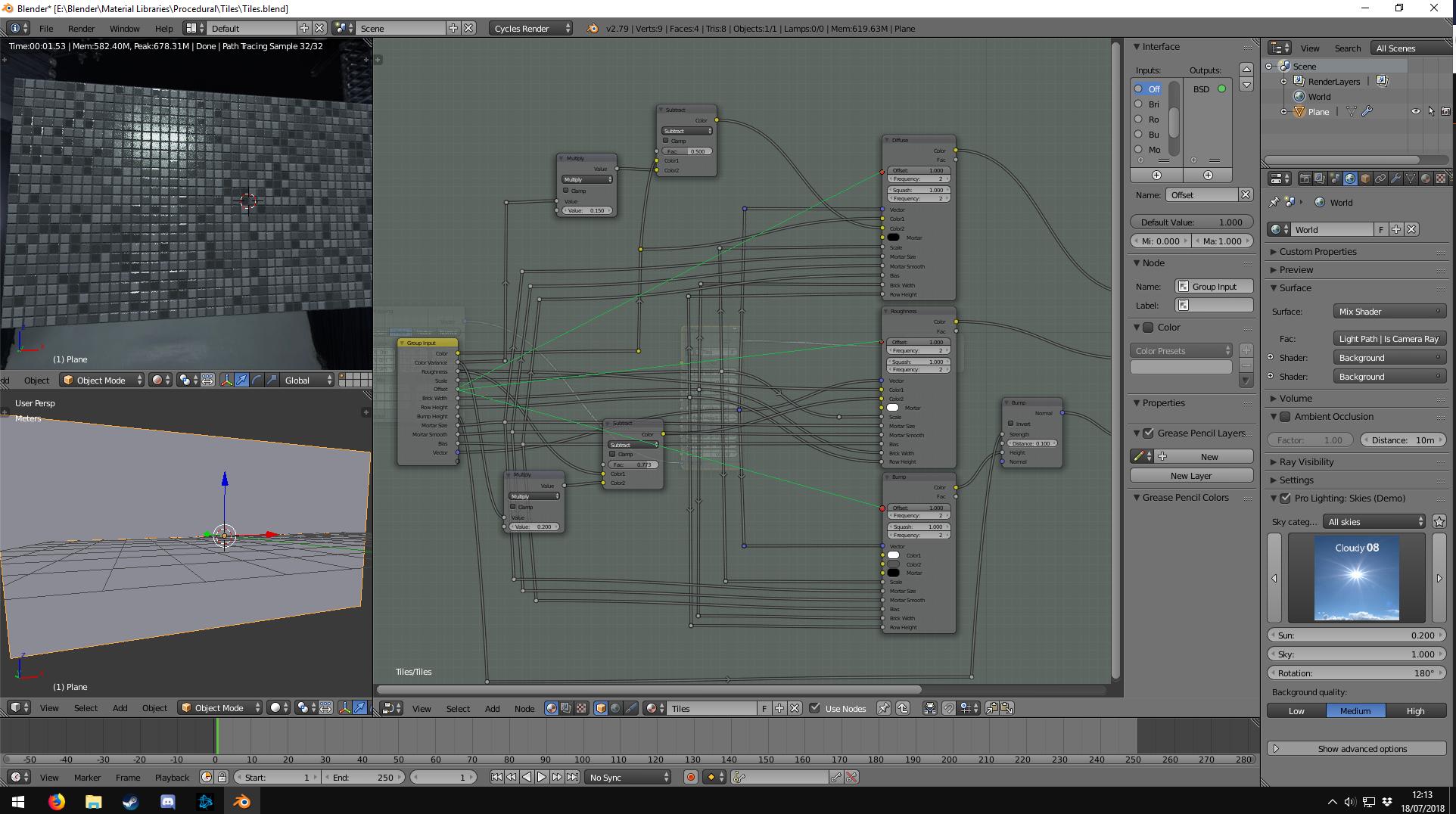Image resolution: width=1456 pixels, height=814 pixels.
Task: Open No Sync playback dropdown
Action: pos(628,777)
